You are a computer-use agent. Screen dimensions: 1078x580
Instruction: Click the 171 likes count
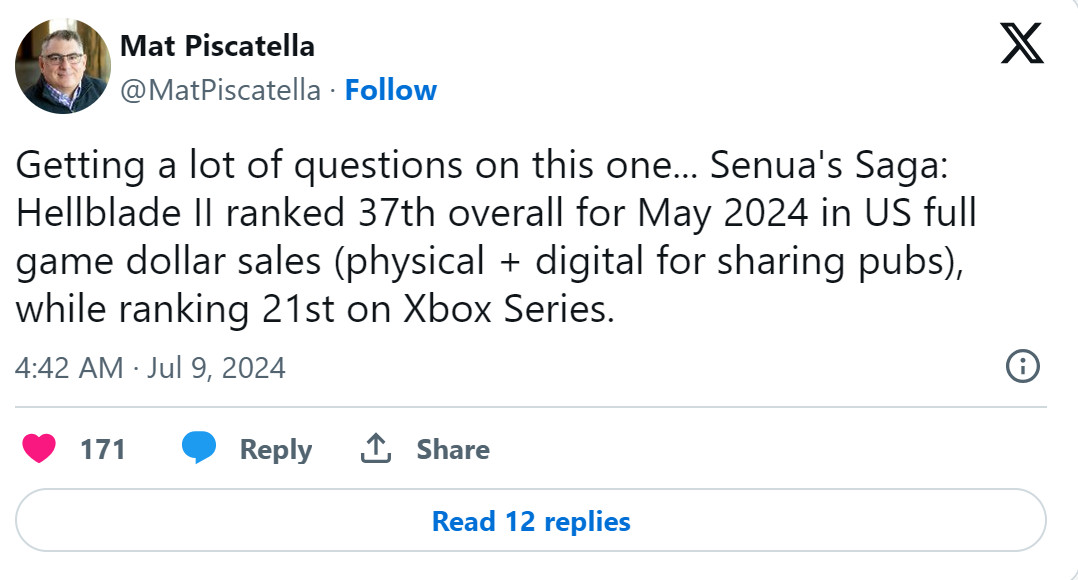pyautogui.click(x=102, y=450)
